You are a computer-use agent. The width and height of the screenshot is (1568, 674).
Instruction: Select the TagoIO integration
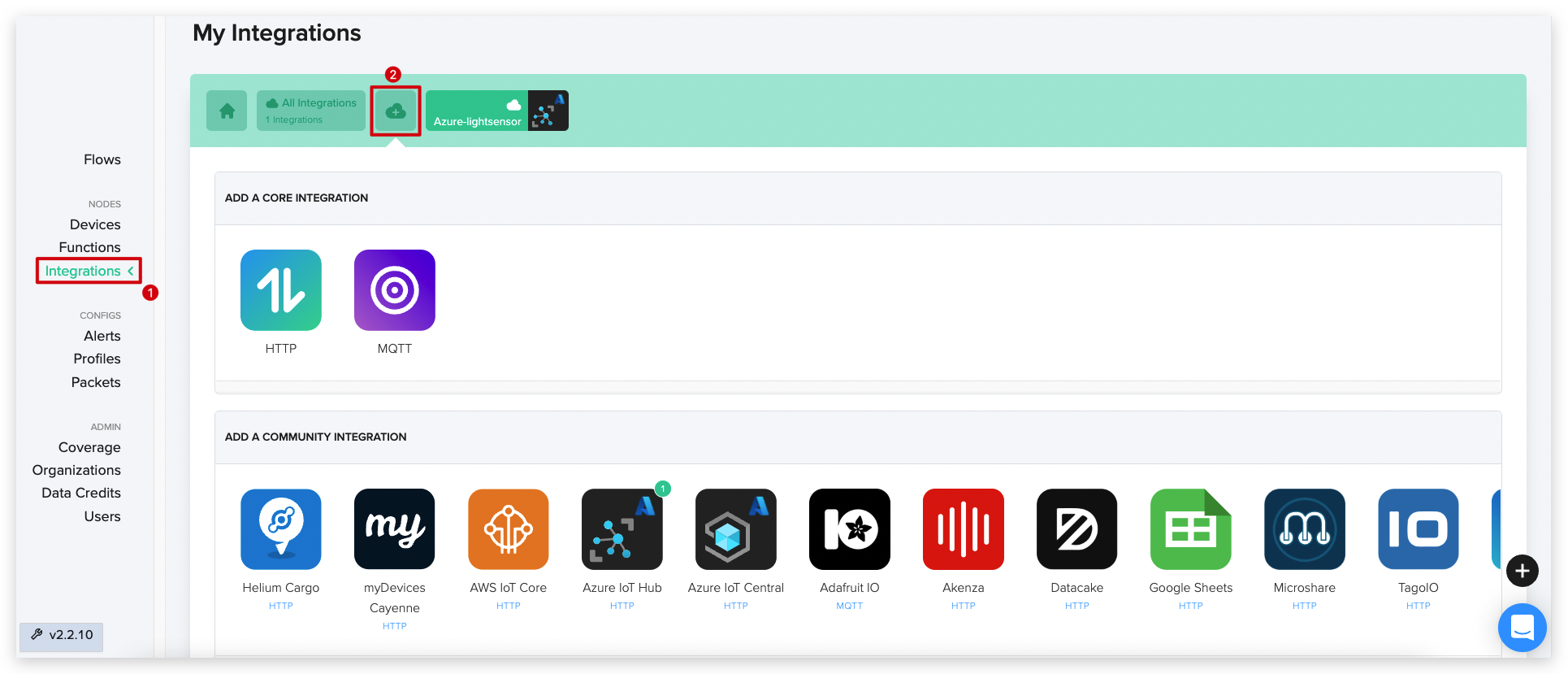1419,529
